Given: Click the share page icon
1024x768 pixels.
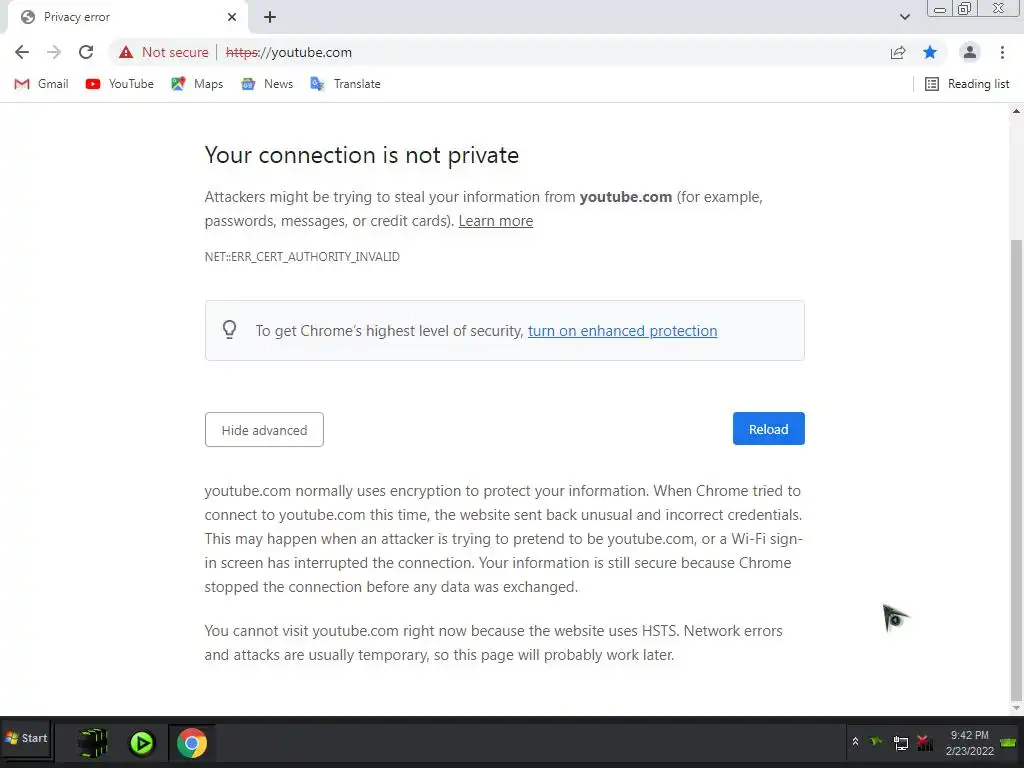Looking at the screenshot, I should click(898, 52).
